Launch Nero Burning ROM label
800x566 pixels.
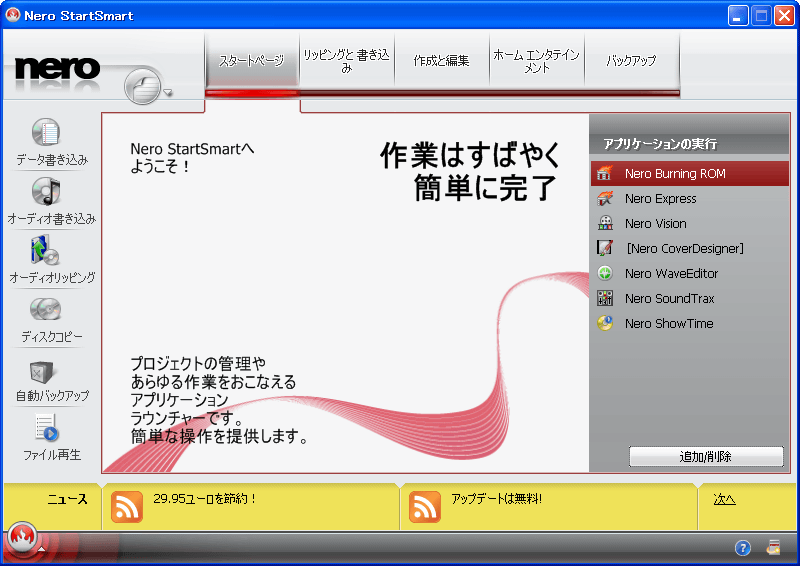pos(675,174)
